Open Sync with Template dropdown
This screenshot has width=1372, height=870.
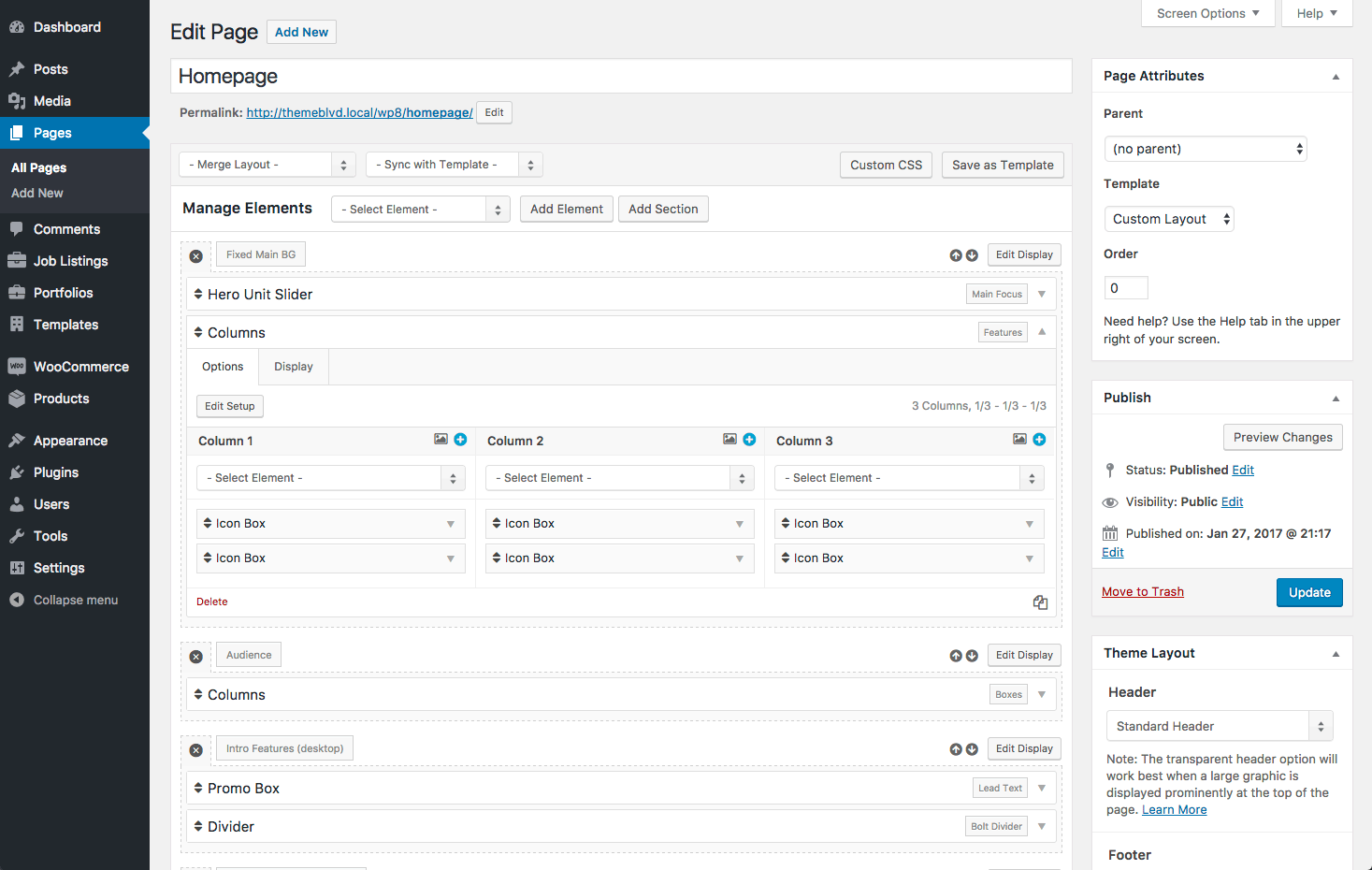point(455,165)
